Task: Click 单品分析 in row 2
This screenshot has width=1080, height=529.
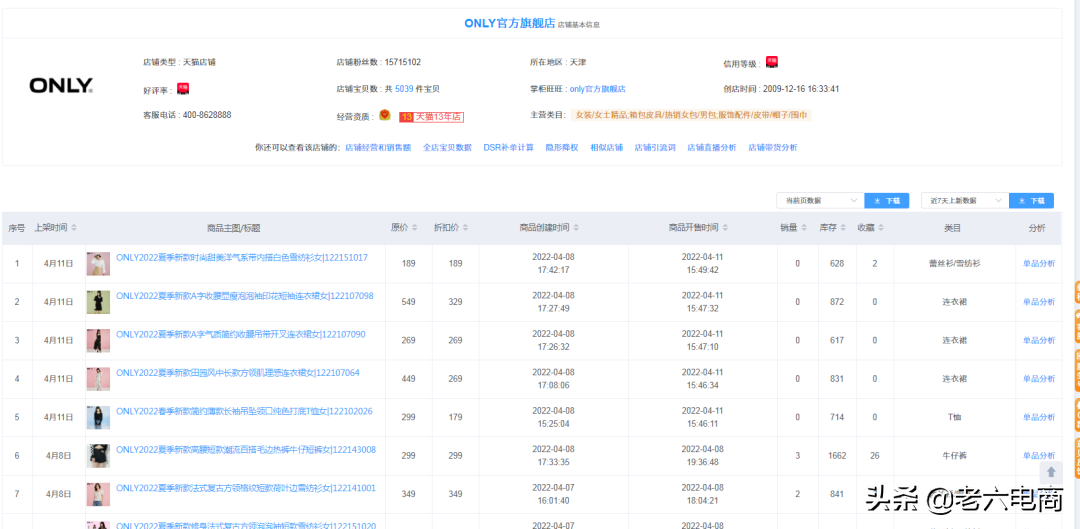Action: (1039, 302)
